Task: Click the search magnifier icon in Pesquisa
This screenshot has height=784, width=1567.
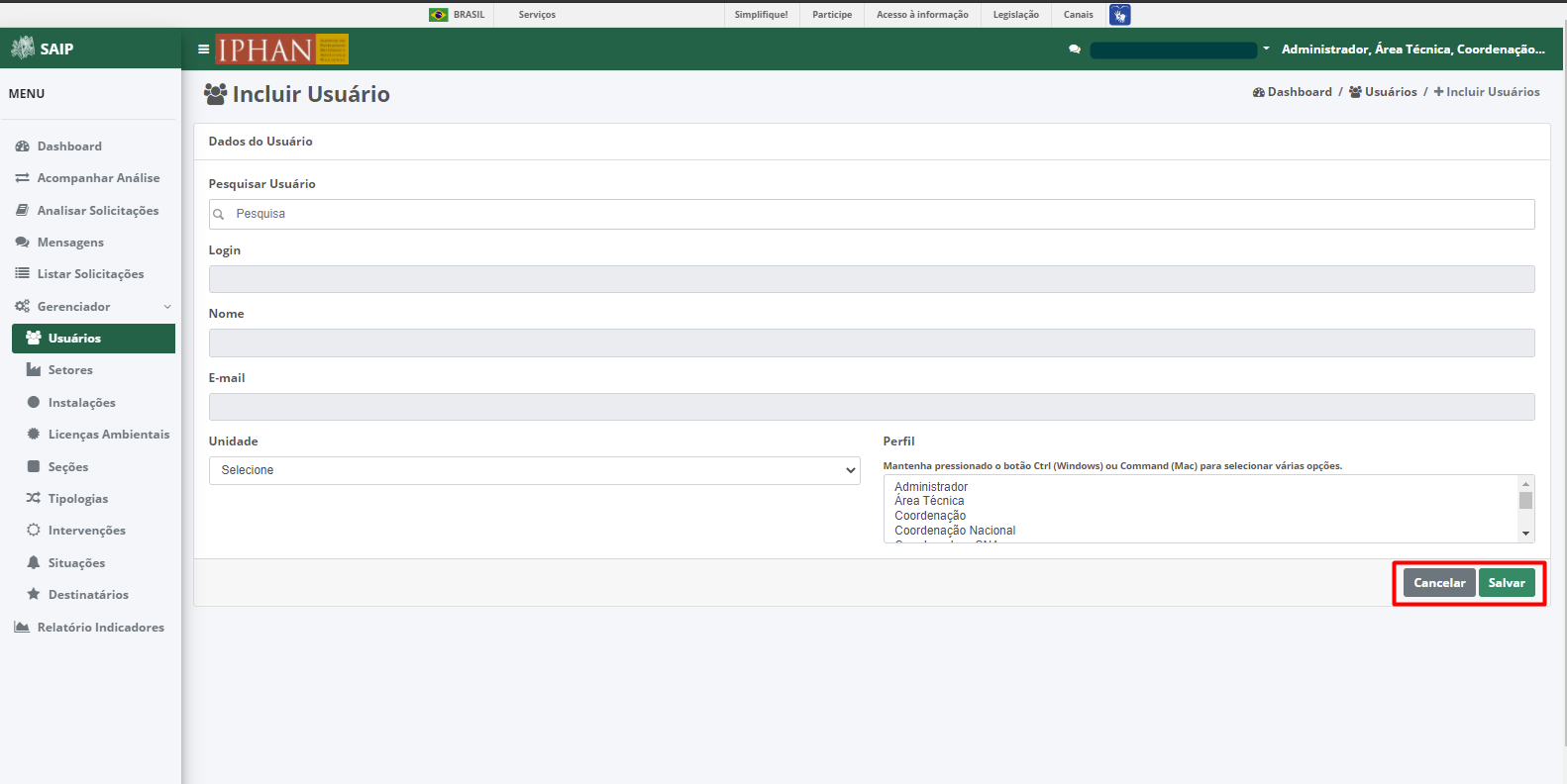Action: tap(219, 214)
